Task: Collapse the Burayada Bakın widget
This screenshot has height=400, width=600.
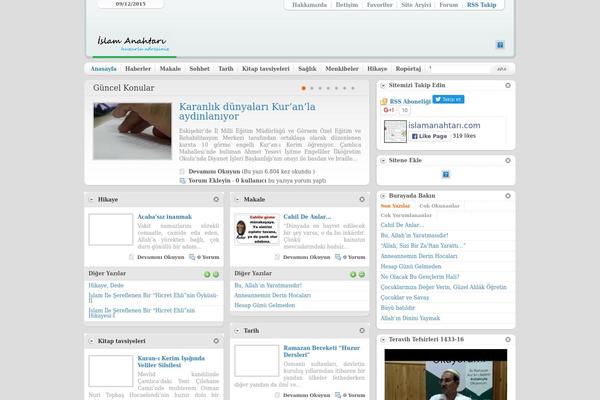Action: pos(383,196)
